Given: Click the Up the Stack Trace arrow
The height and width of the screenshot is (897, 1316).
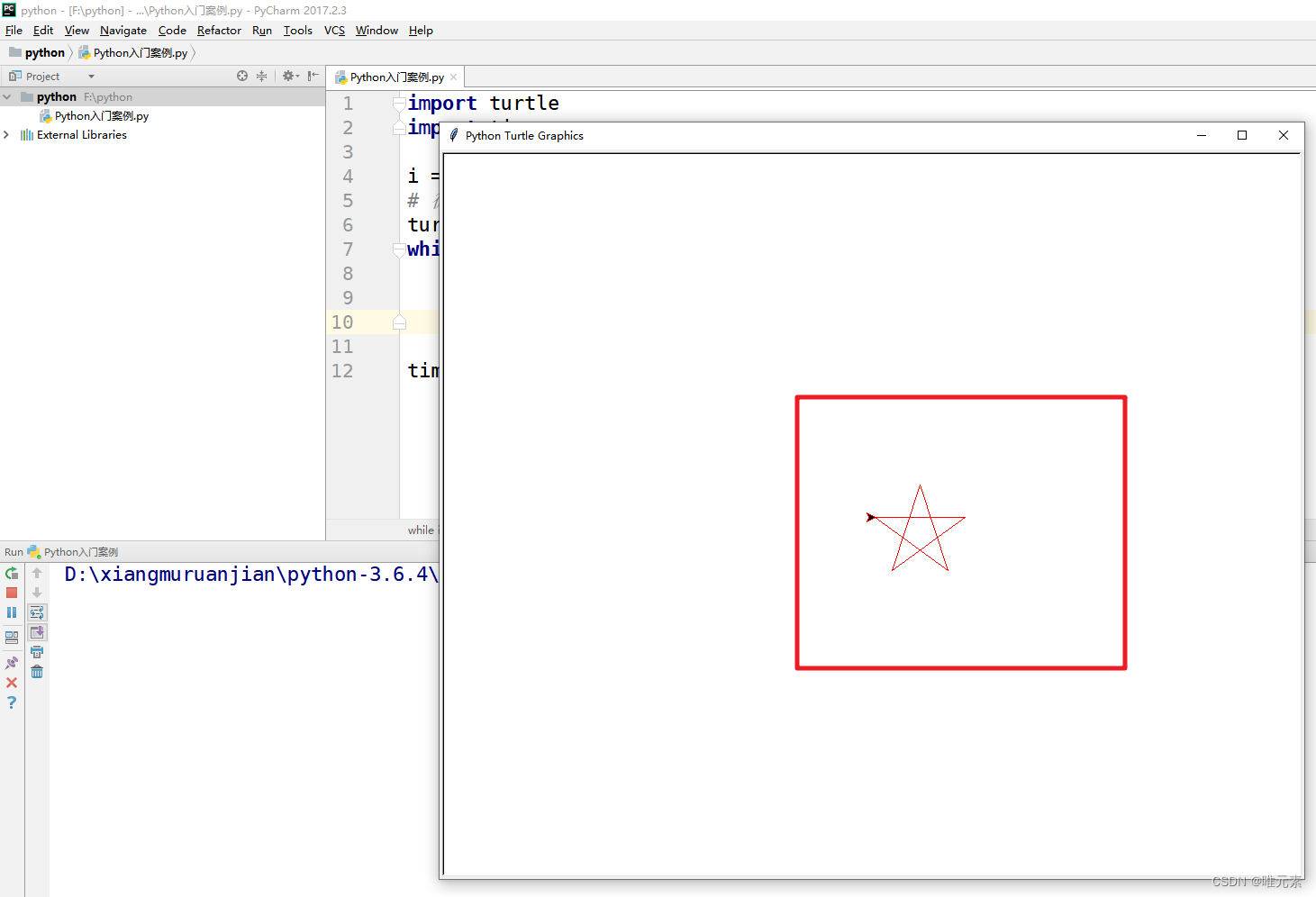Looking at the screenshot, I should pos(37,573).
